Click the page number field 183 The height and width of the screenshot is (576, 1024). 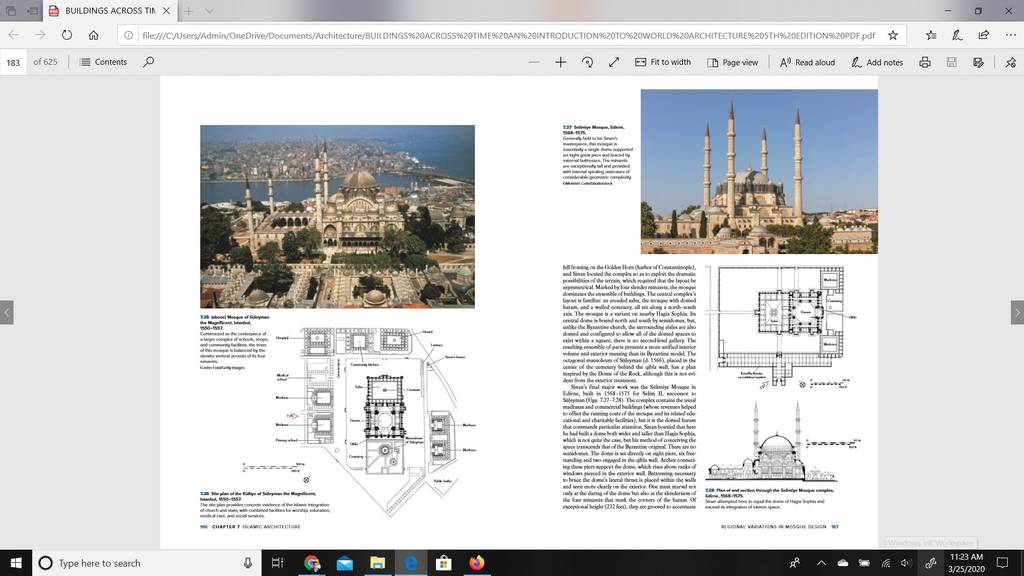pyautogui.click(x=13, y=62)
